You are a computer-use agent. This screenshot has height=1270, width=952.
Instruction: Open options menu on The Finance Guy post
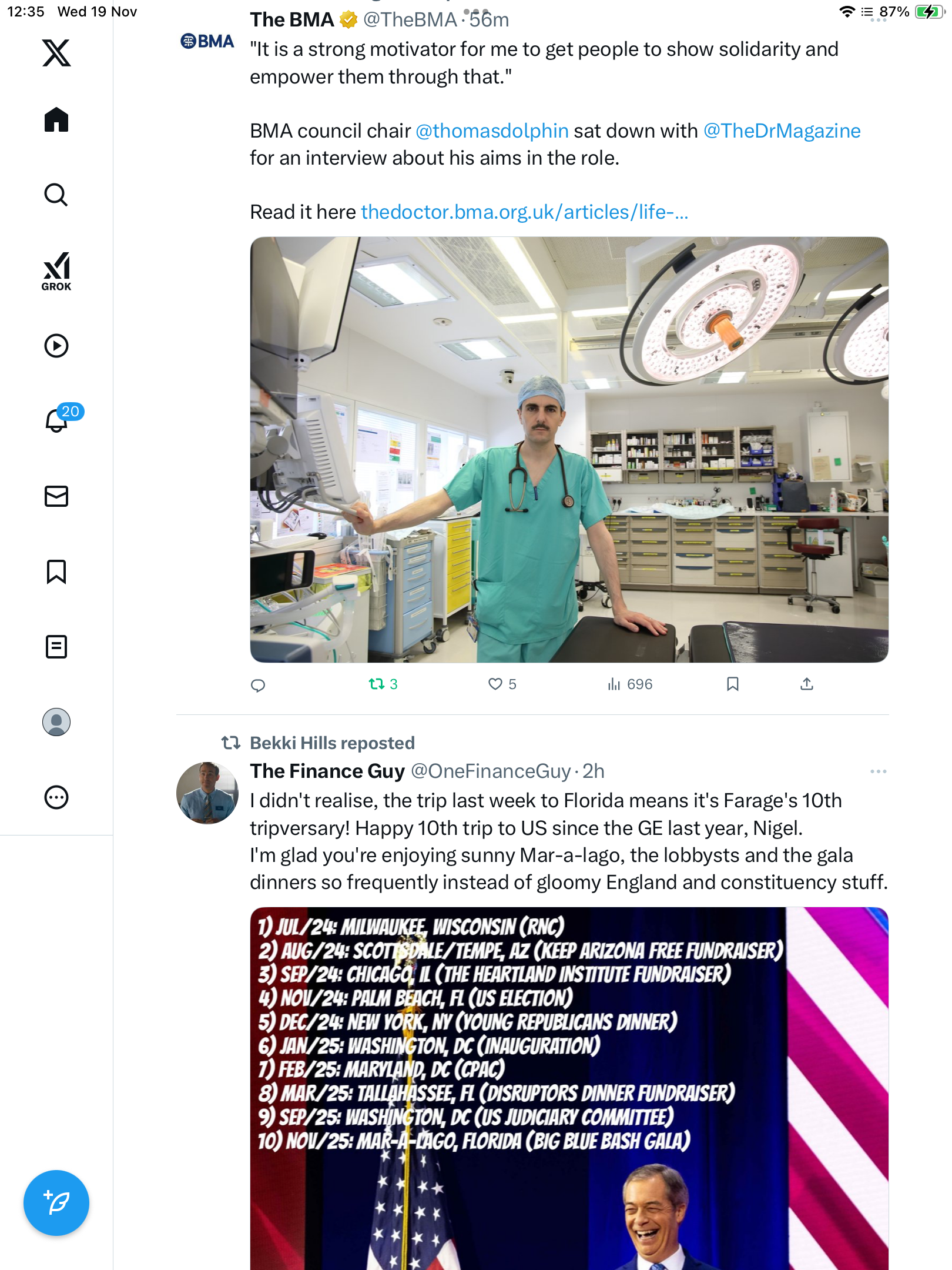pyautogui.click(x=878, y=771)
